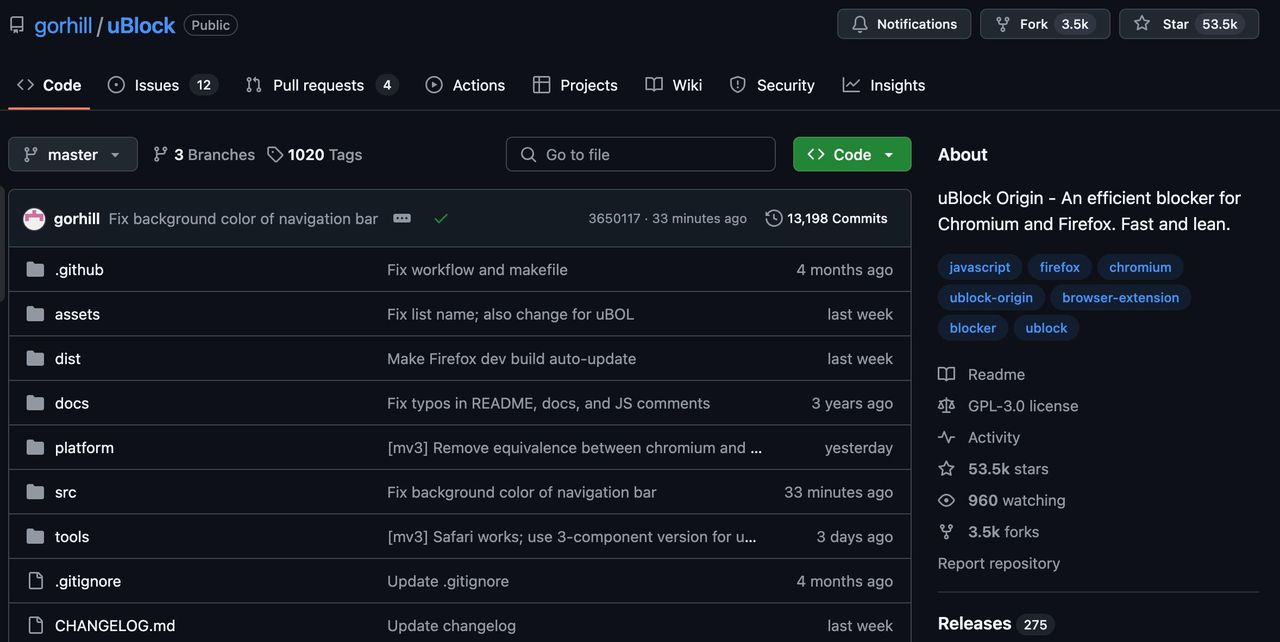This screenshot has height=642, width=1280.
Task: Select the branches icon beside 3 Branches
Action: (x=160, y=154)
